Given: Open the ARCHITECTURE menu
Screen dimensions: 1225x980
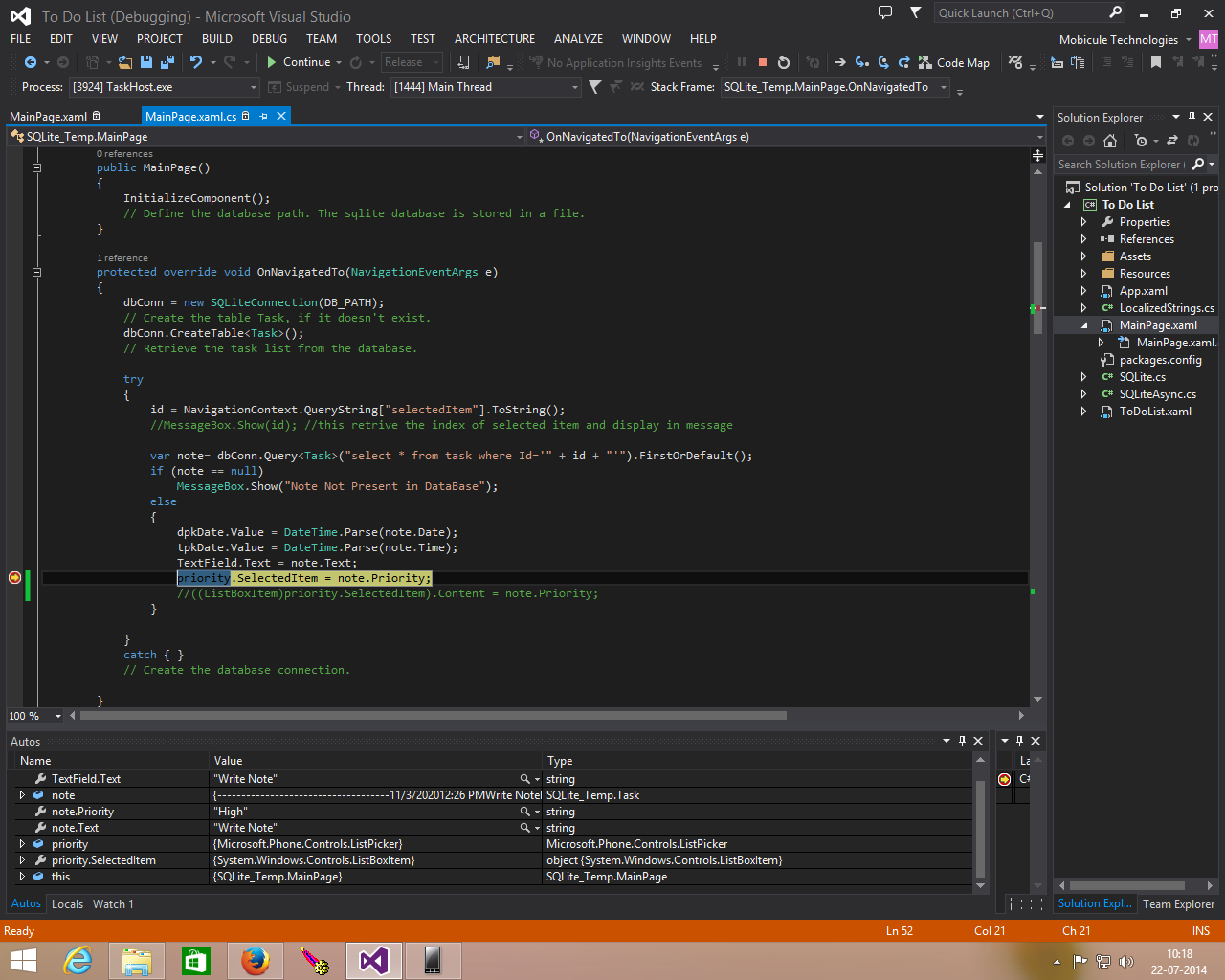Looking at the screenshot, I should pos(495,39).
